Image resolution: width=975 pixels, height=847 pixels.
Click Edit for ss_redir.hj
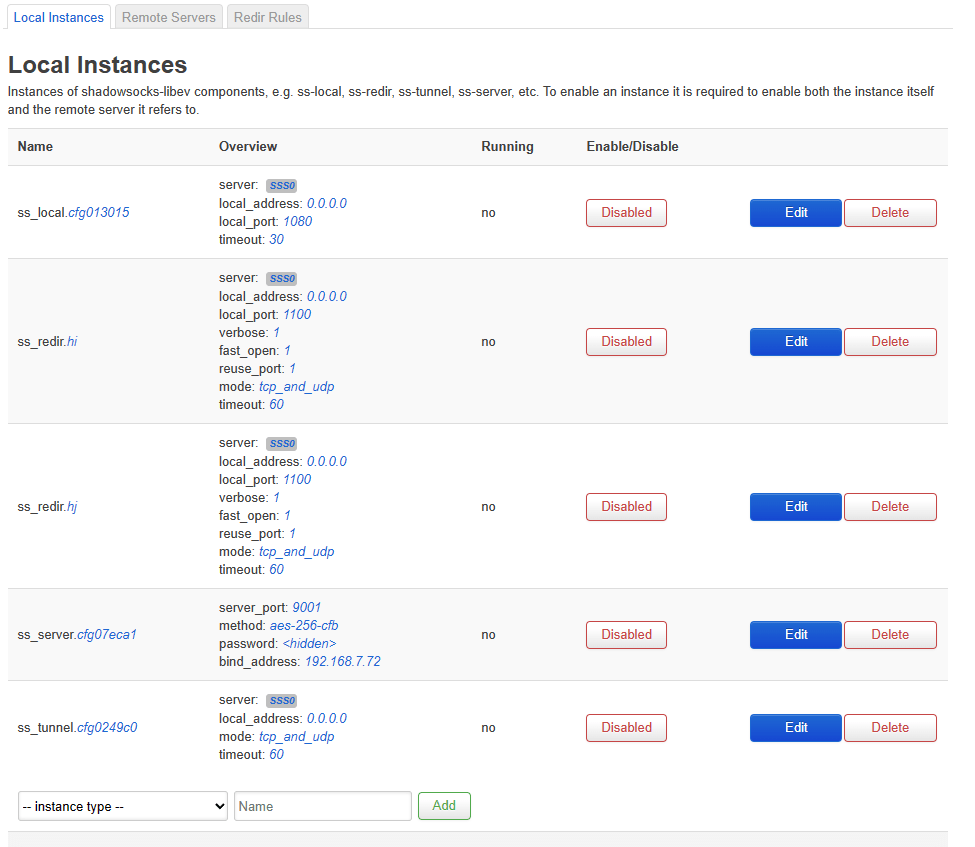(x=795, y=507)
